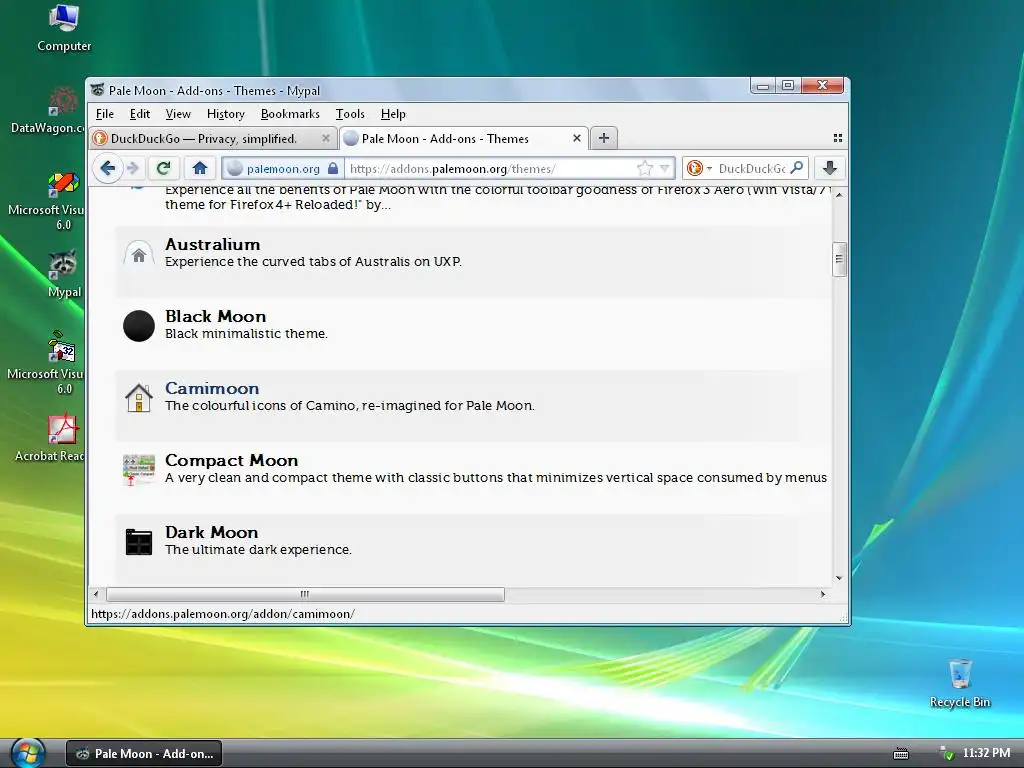Screen dimensions: 1024x768
Task: Bookmark this page with the star icon
Action: 645,168
